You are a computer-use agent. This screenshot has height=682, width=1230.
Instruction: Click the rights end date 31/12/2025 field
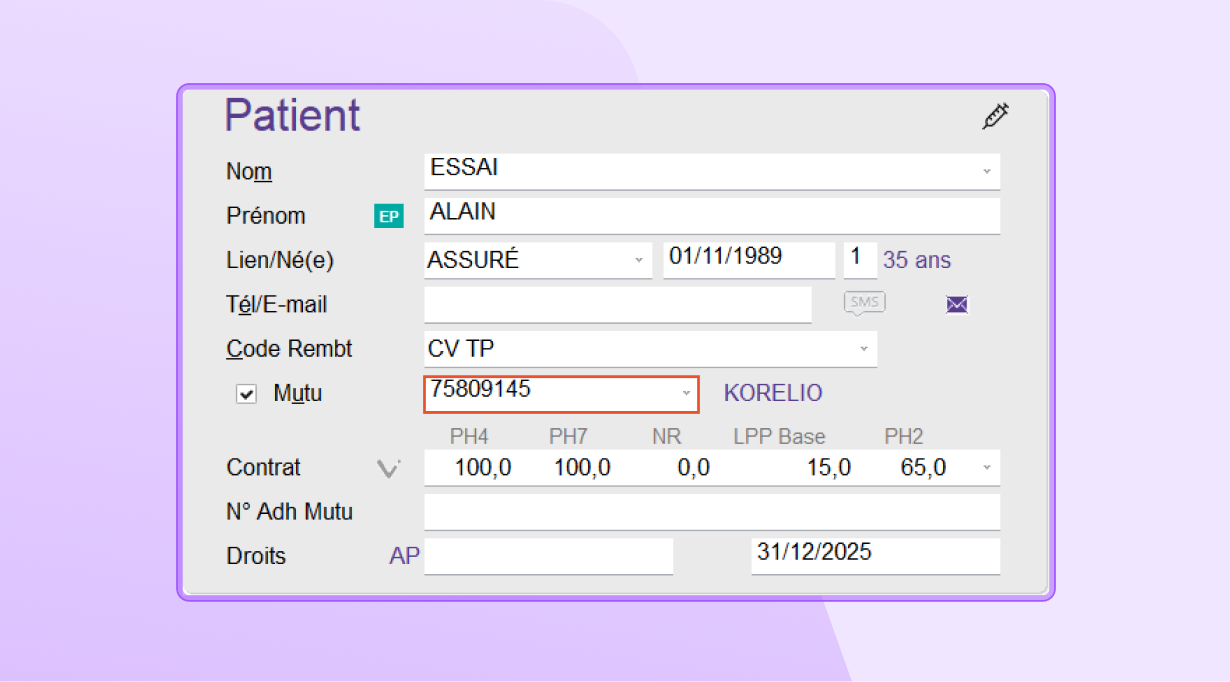(874, 555)
